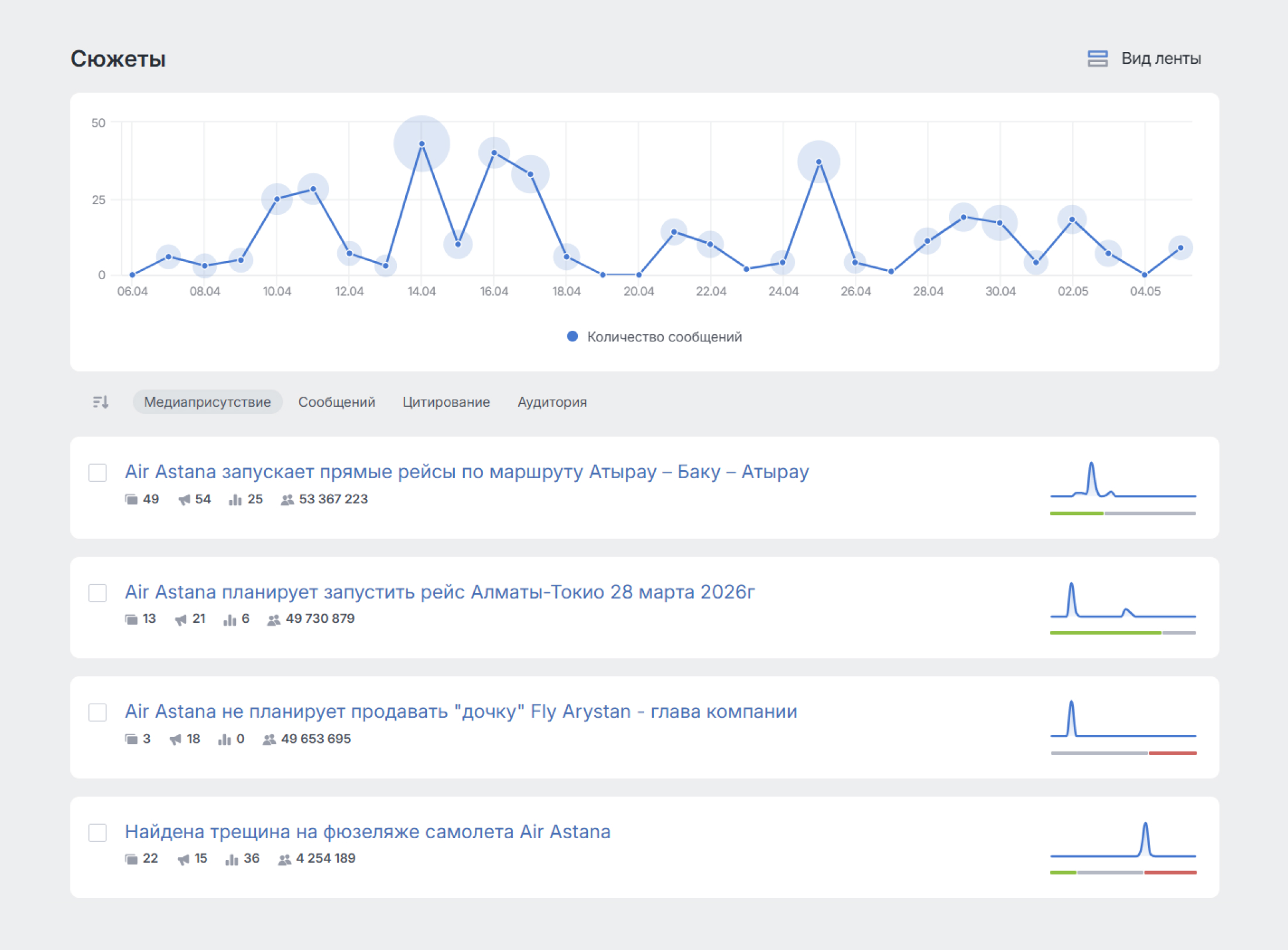This screenshot has height=950, width=1288.
Task: Click audience icon next to 49 653 695
Action: [x=269, y=739]
